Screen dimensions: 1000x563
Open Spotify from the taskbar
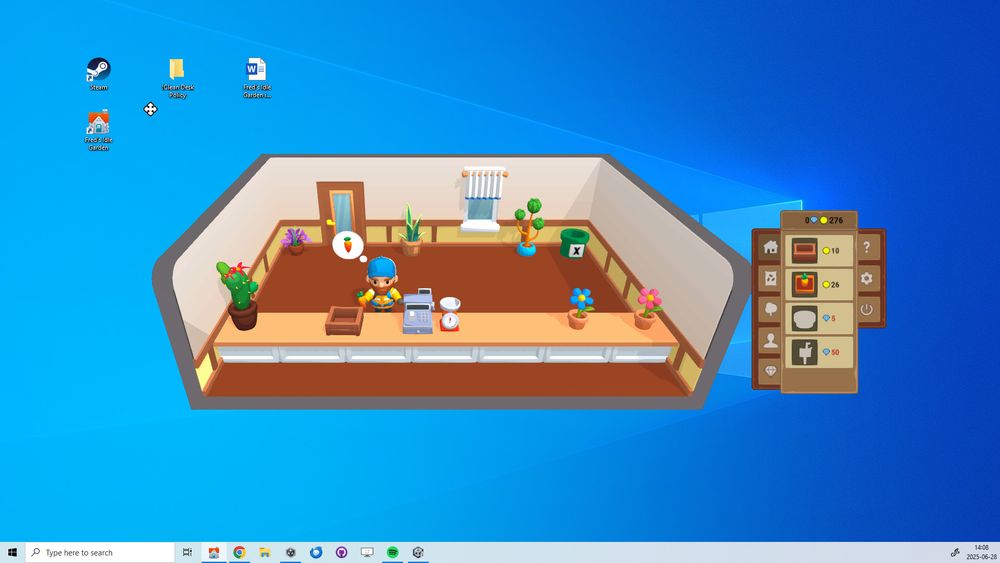(392, 552)
